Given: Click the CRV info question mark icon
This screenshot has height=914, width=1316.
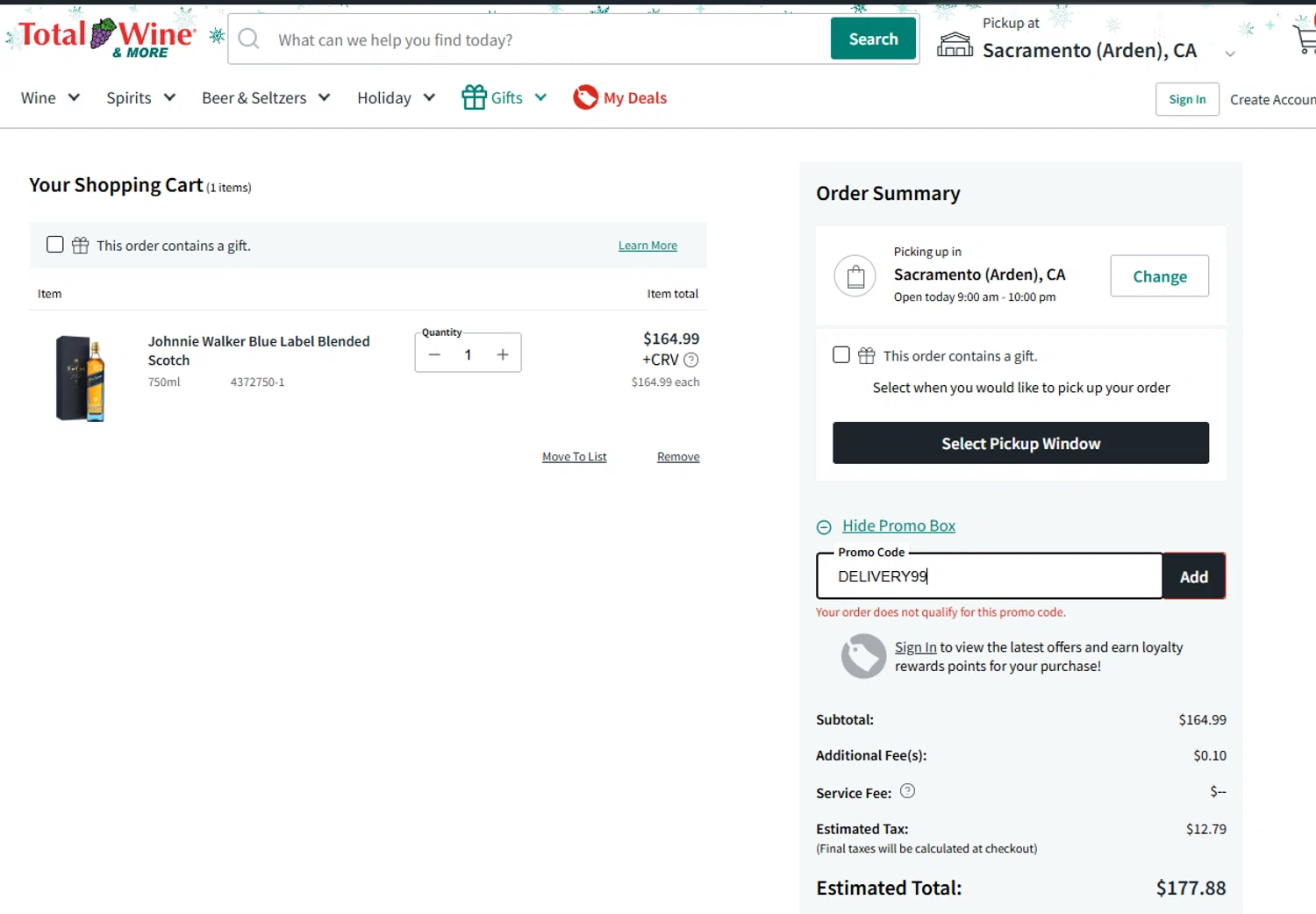Looking at the screenshot, I should point(691,360).
